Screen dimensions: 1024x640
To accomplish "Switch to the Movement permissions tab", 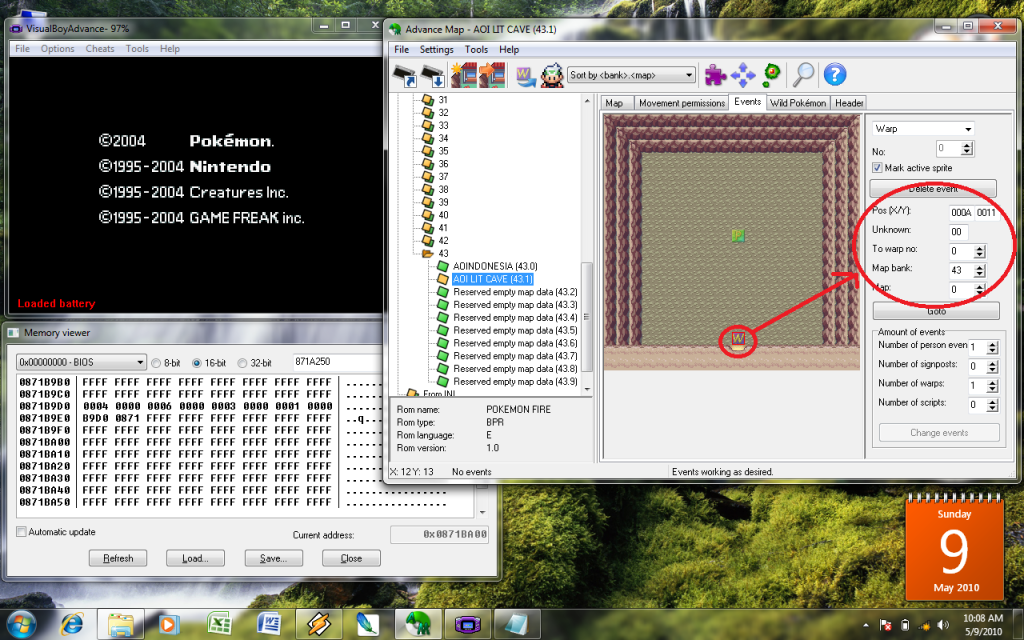I will 682,103.
